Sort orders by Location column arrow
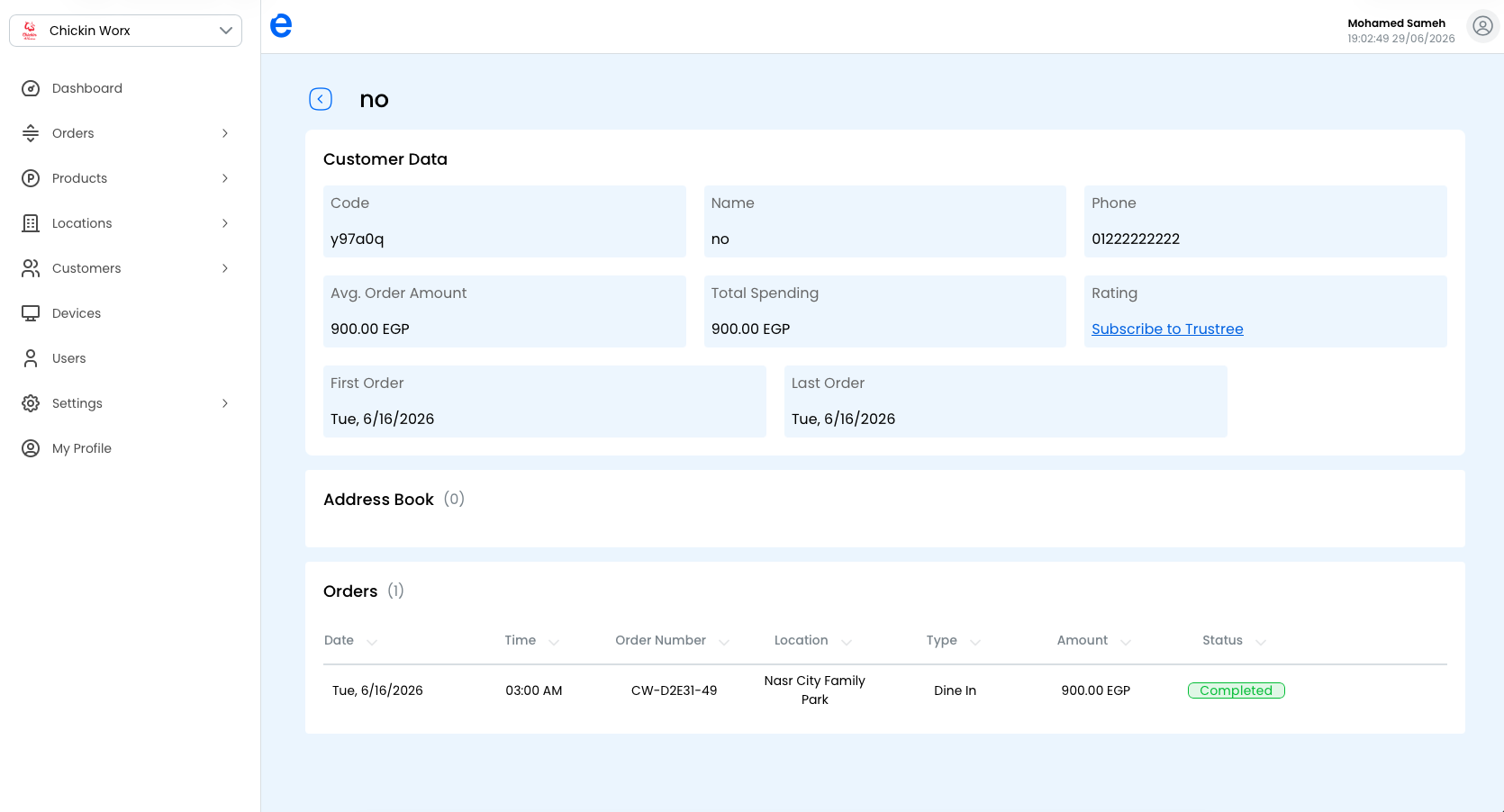Image resolution: width=1504 pixels, height=812 pixels. tap(847, 642)
